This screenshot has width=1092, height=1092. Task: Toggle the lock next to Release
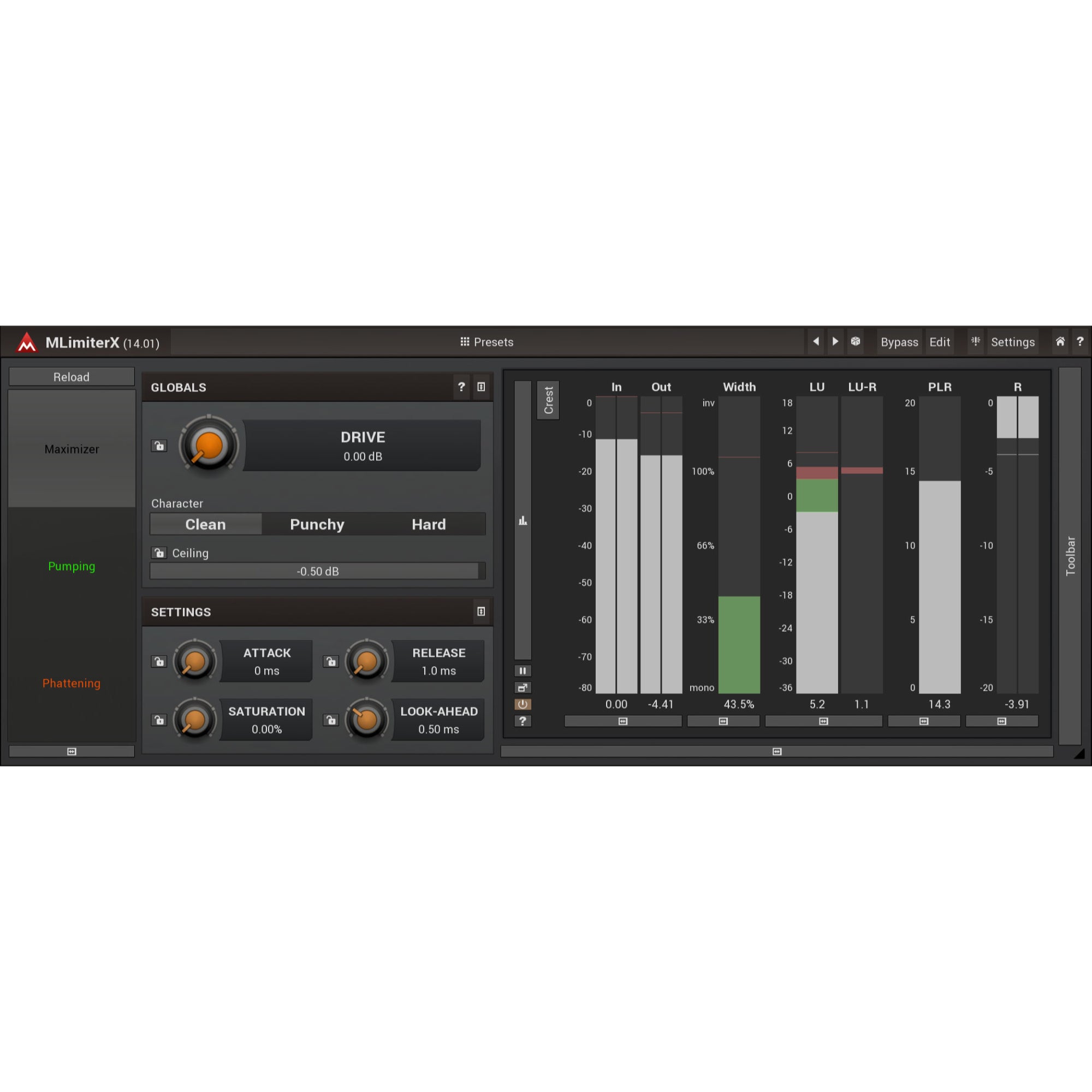pos(331,661)
